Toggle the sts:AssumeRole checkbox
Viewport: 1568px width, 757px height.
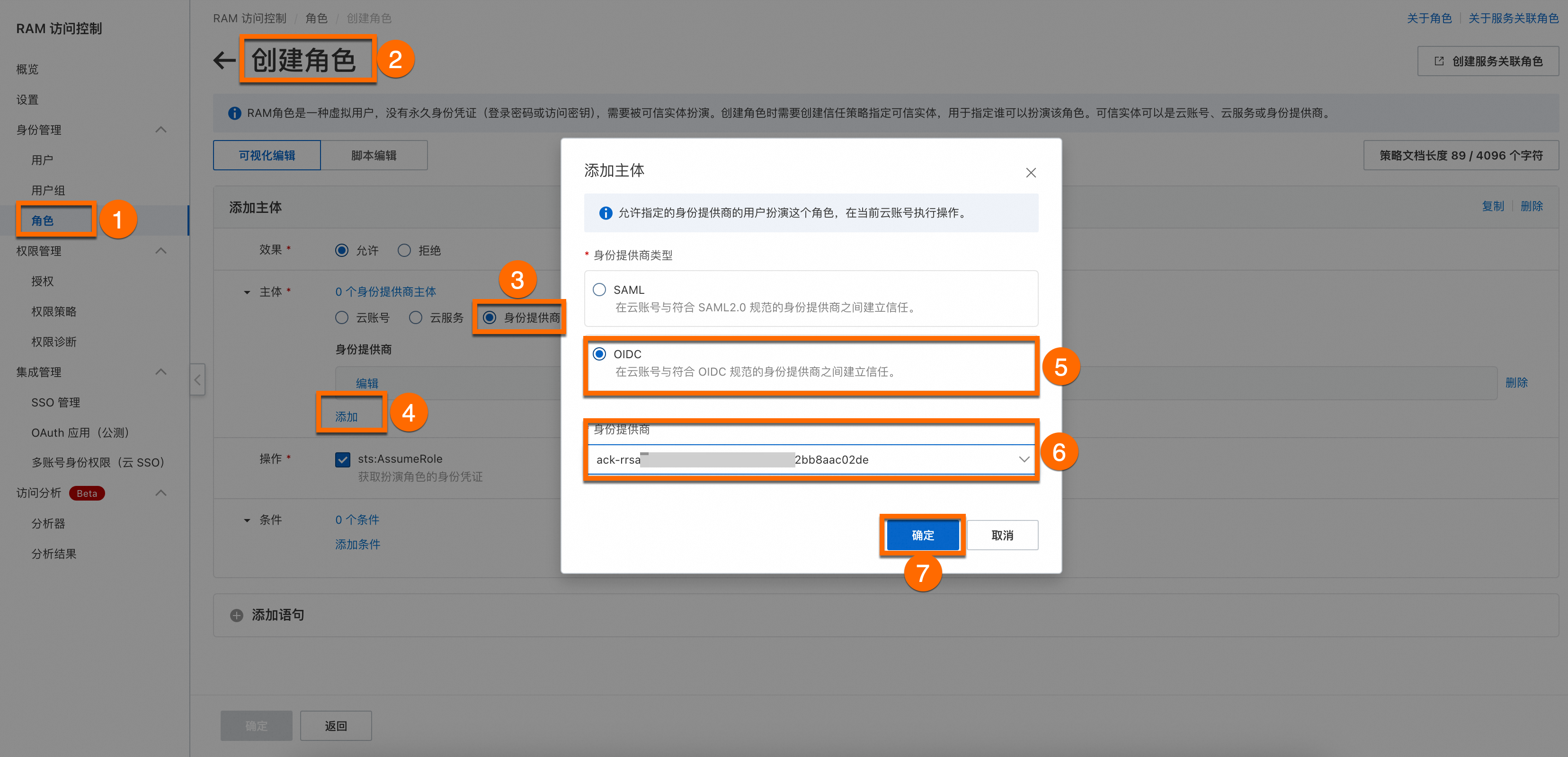point(343,459)
